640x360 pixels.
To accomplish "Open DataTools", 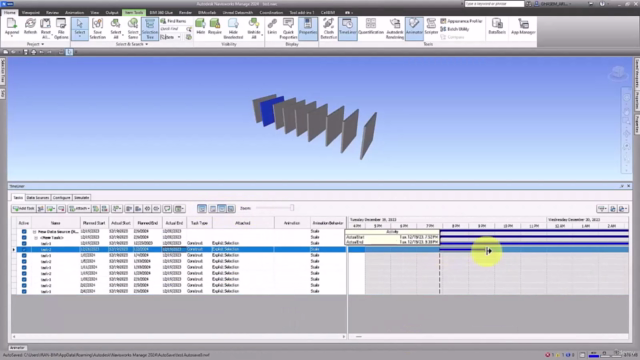I will pyautogui.click(x=497, y=27).
